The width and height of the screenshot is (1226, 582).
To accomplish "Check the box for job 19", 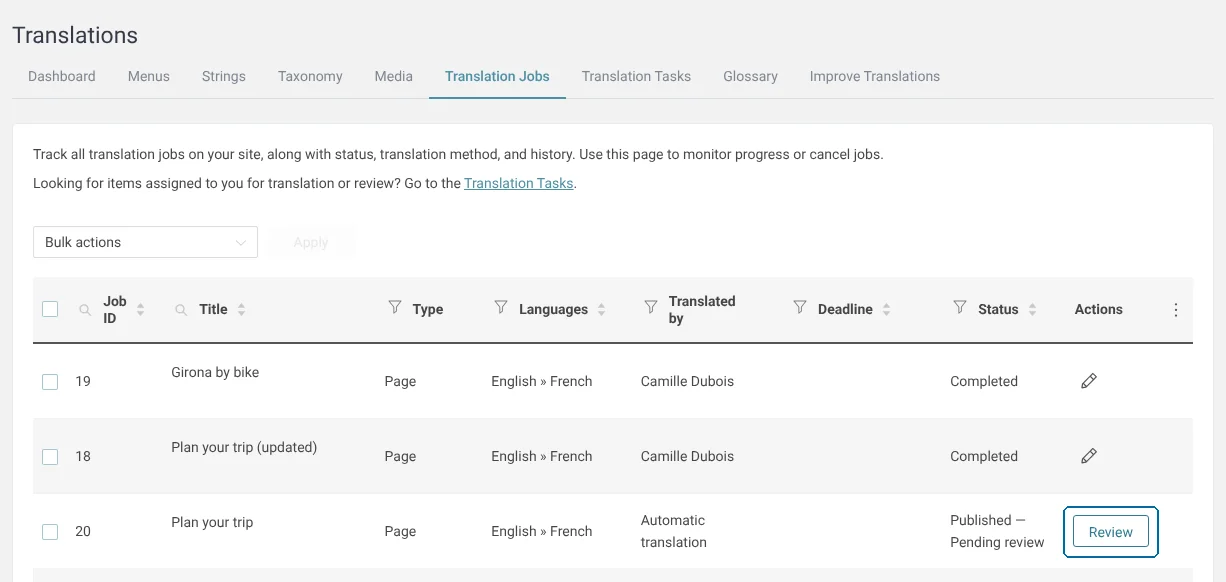I will click(50, 382).
